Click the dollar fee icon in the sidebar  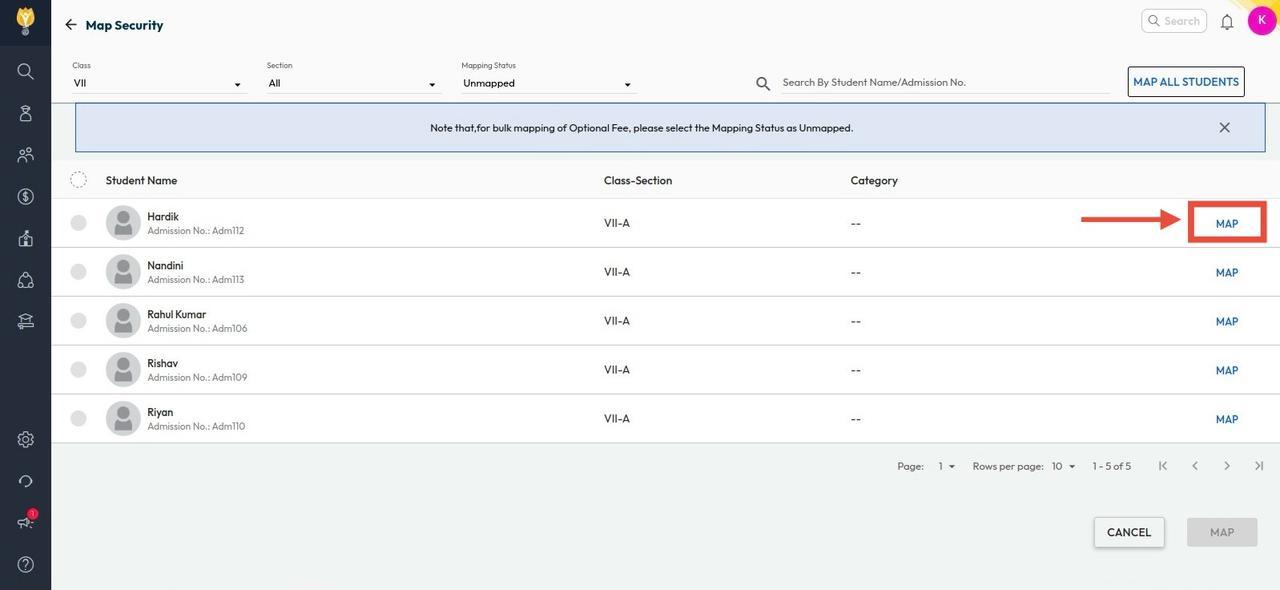pyautogui.click(x=25, y=197)
